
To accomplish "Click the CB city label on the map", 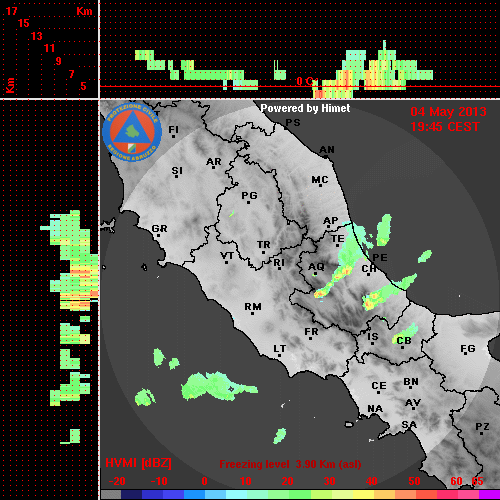I will [x=404, y=341].
